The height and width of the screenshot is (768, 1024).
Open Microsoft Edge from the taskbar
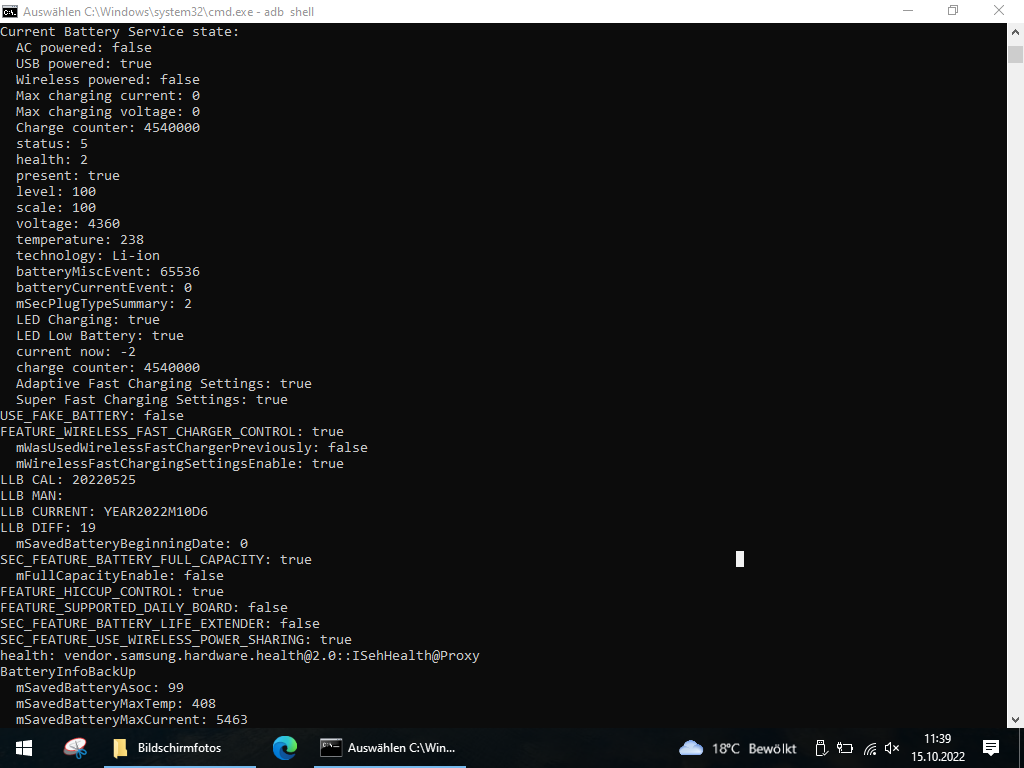coord(285,748)
